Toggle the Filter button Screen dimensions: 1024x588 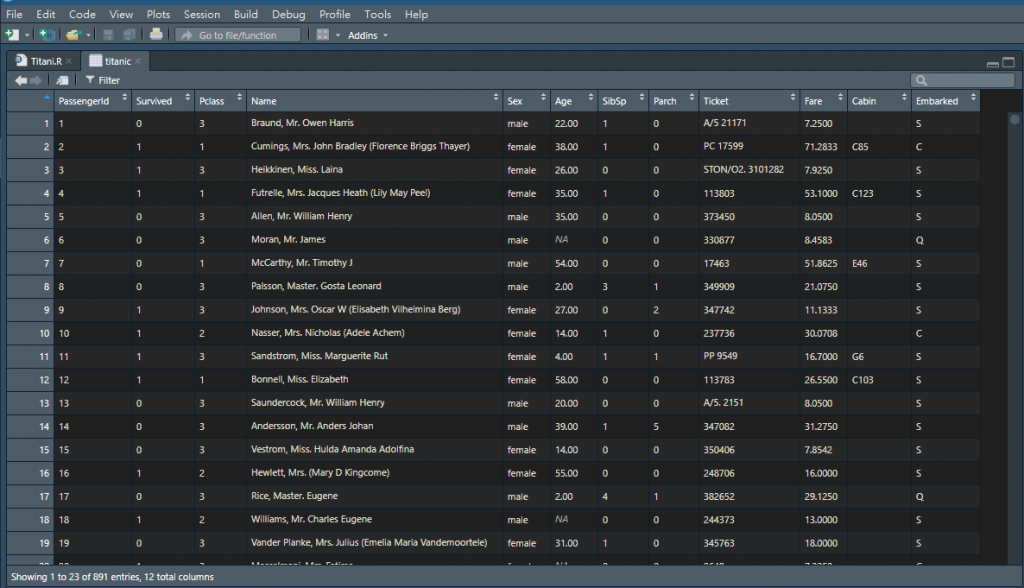coord(103,80)
